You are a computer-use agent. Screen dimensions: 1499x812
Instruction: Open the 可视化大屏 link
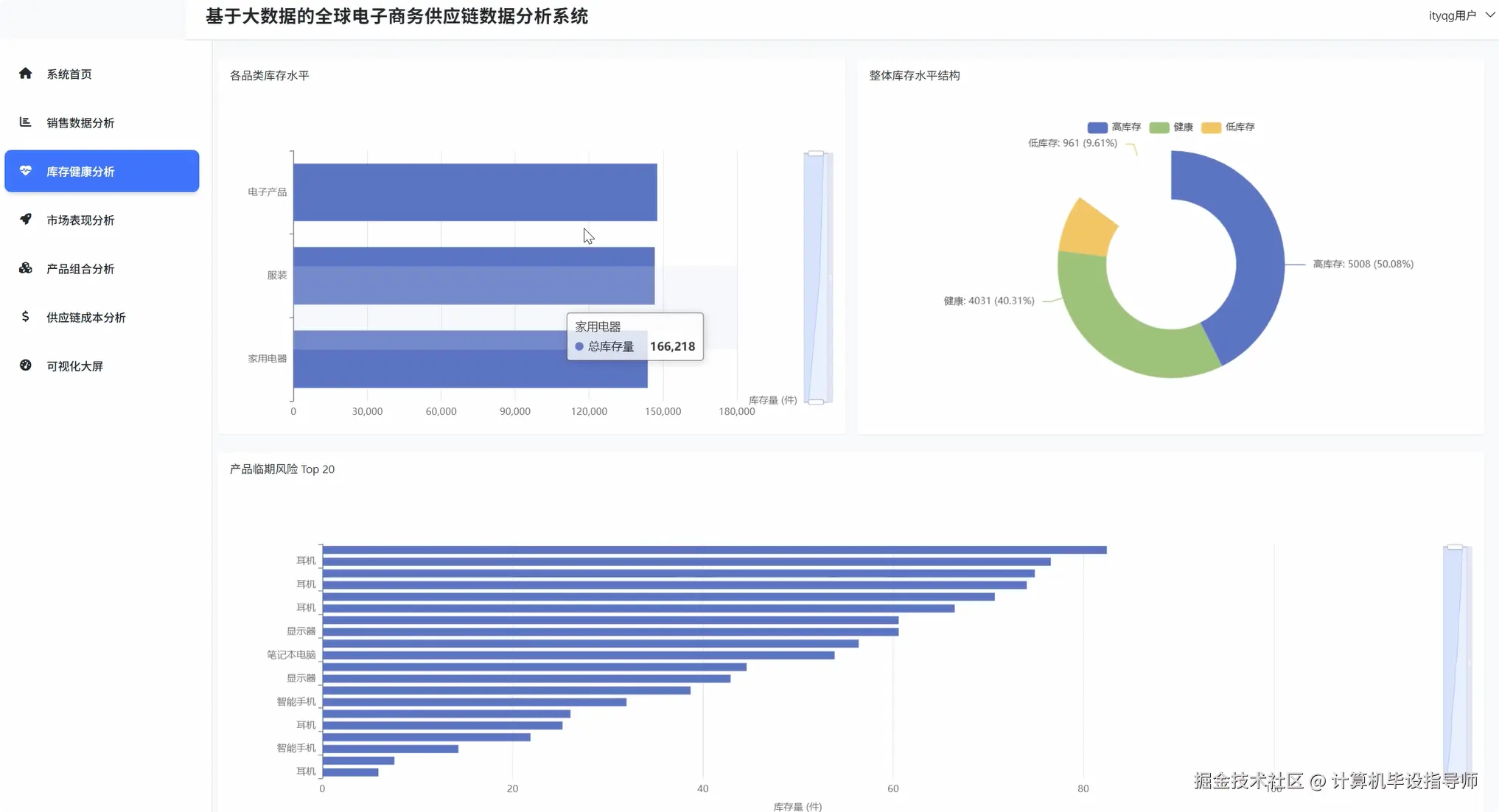[74, 365]
